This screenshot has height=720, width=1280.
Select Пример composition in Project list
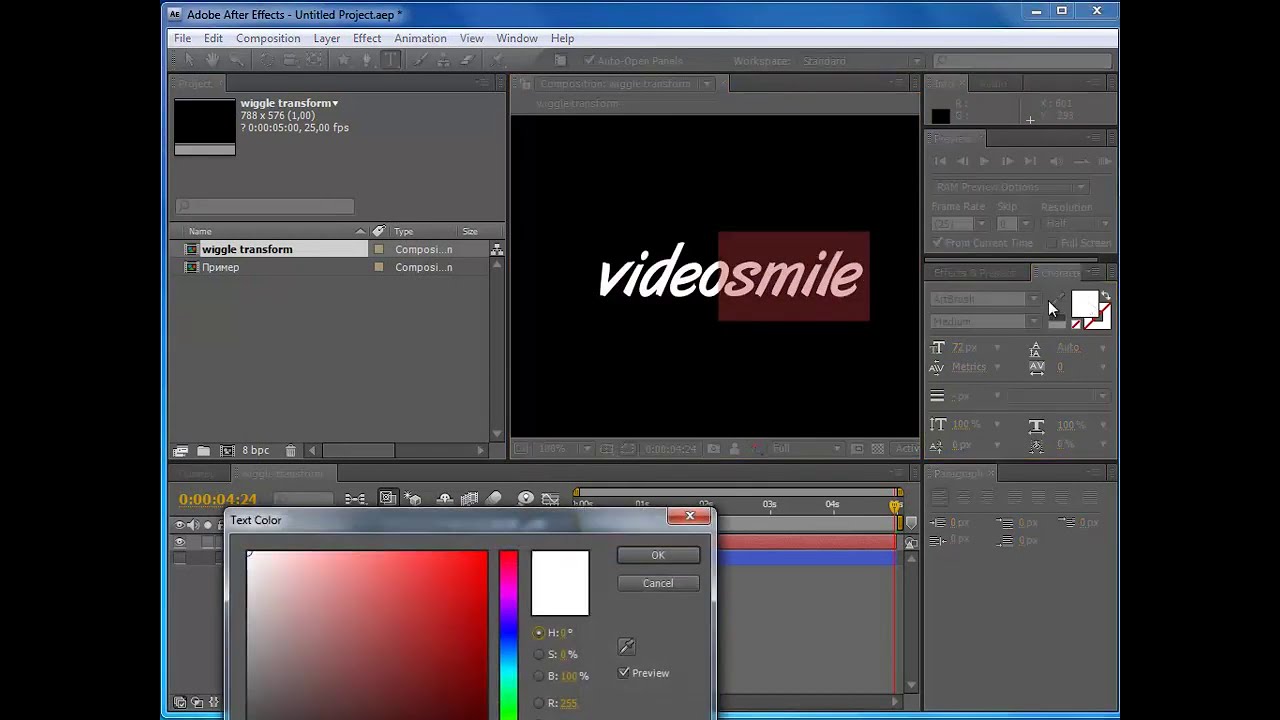tap(220, 267)
